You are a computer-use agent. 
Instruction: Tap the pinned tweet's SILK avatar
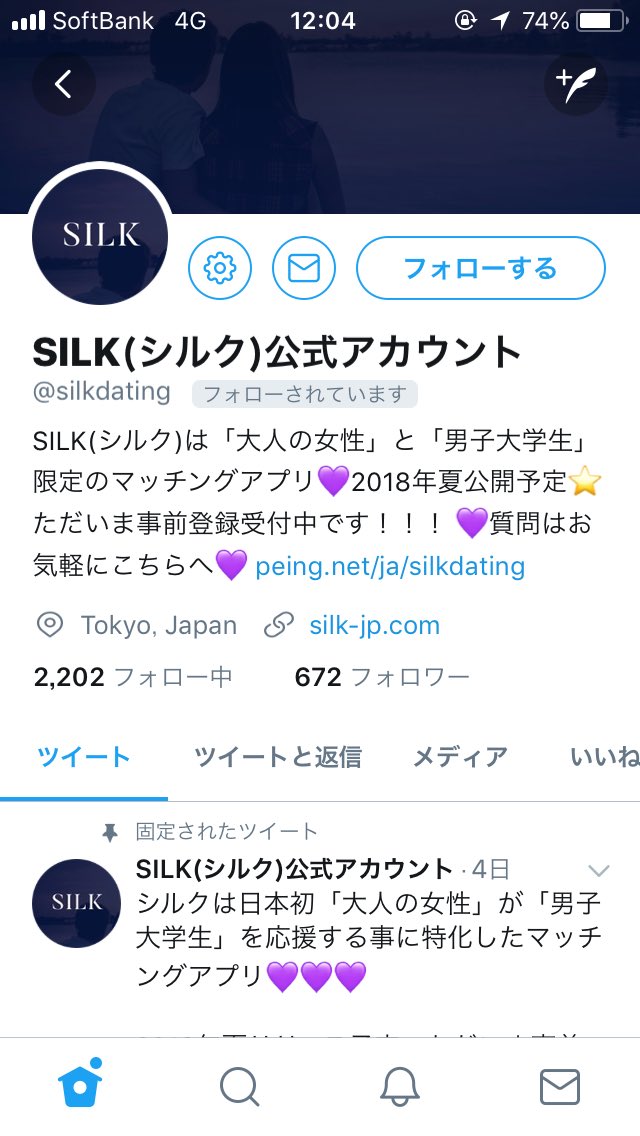coord(77,903)
